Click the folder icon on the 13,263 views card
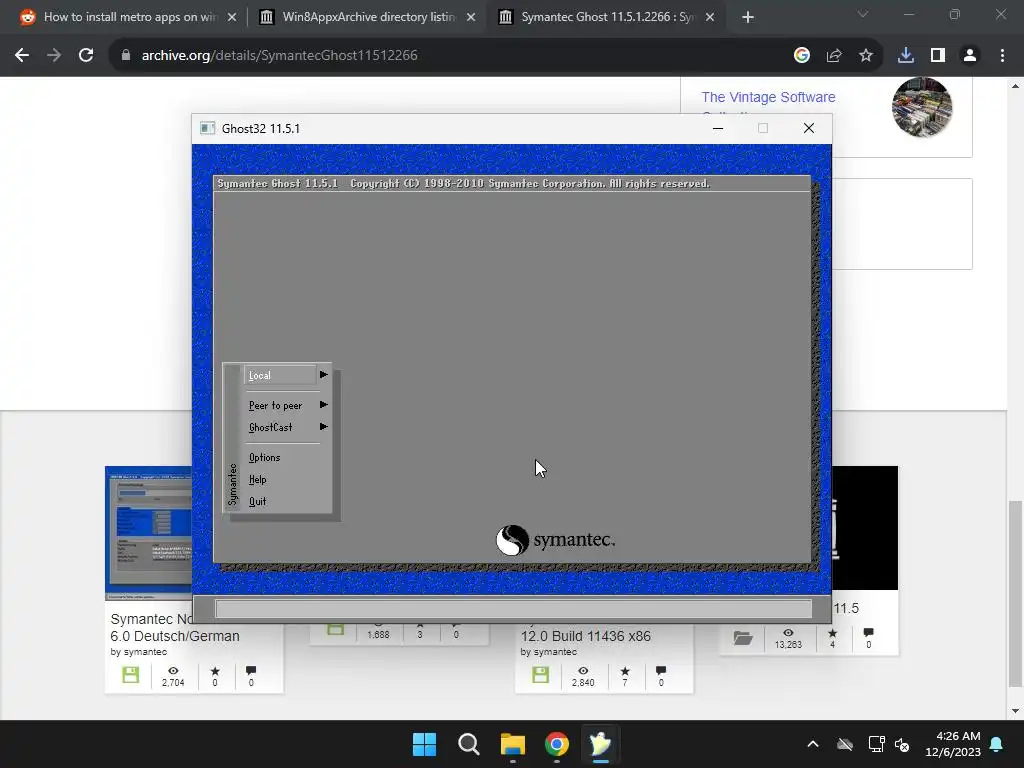Image resolution: width=1024 pixels, height=768 pixels. pyautogui.click(x=743, y=637)
